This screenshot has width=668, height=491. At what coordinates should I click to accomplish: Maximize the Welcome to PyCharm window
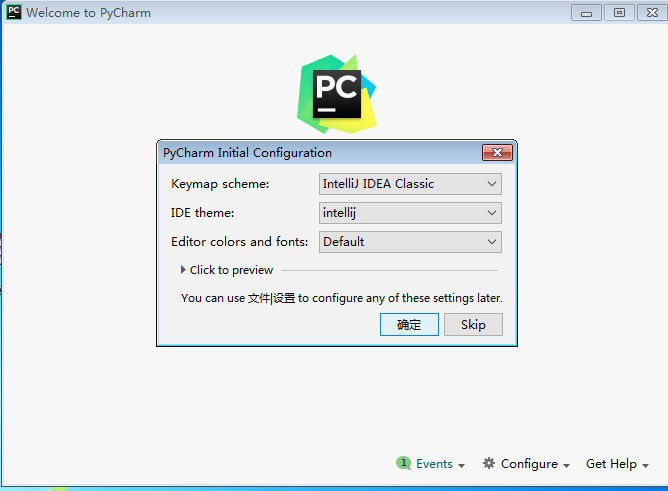[619, 13]
